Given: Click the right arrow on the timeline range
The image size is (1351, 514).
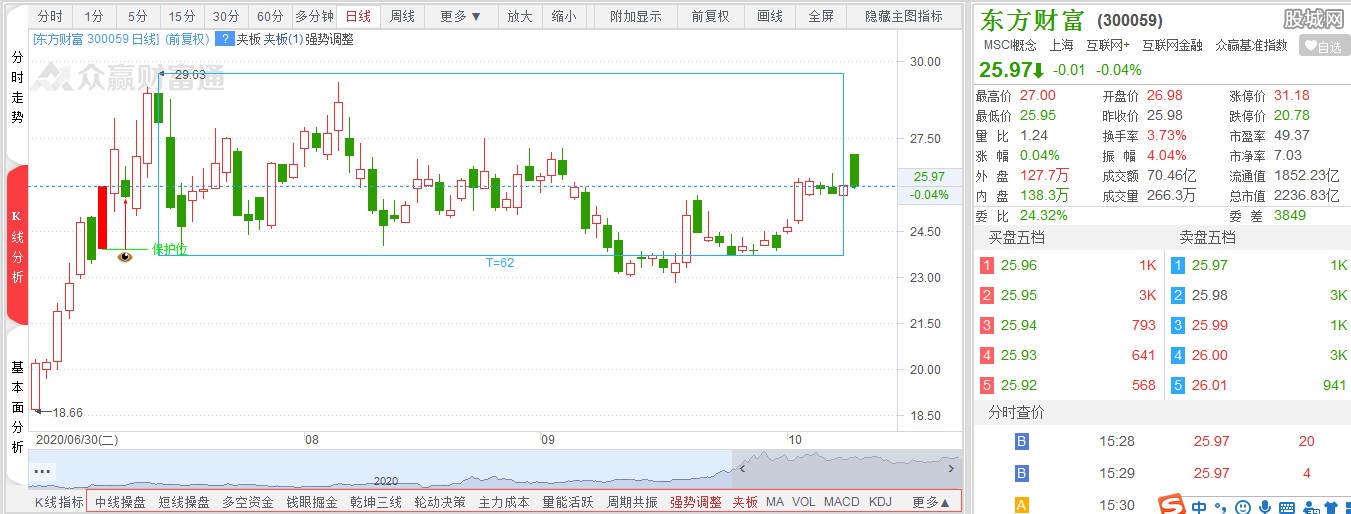Looking at the screenshot, I should coord(951,466).
